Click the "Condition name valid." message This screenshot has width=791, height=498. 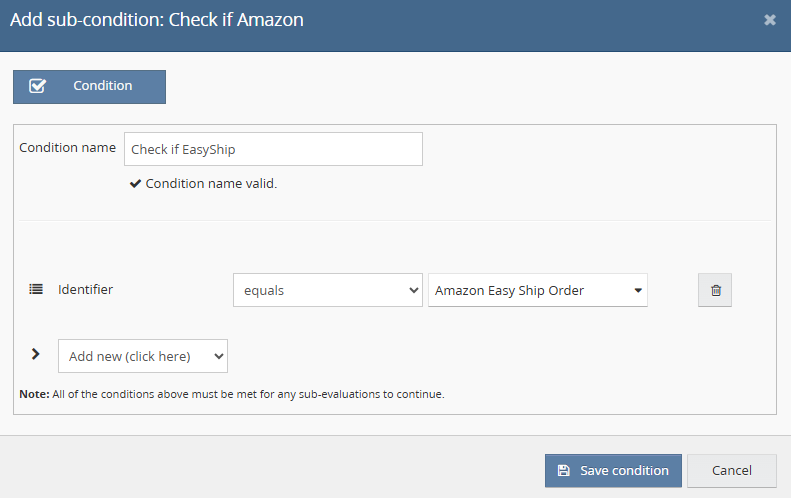pos(211,184)
